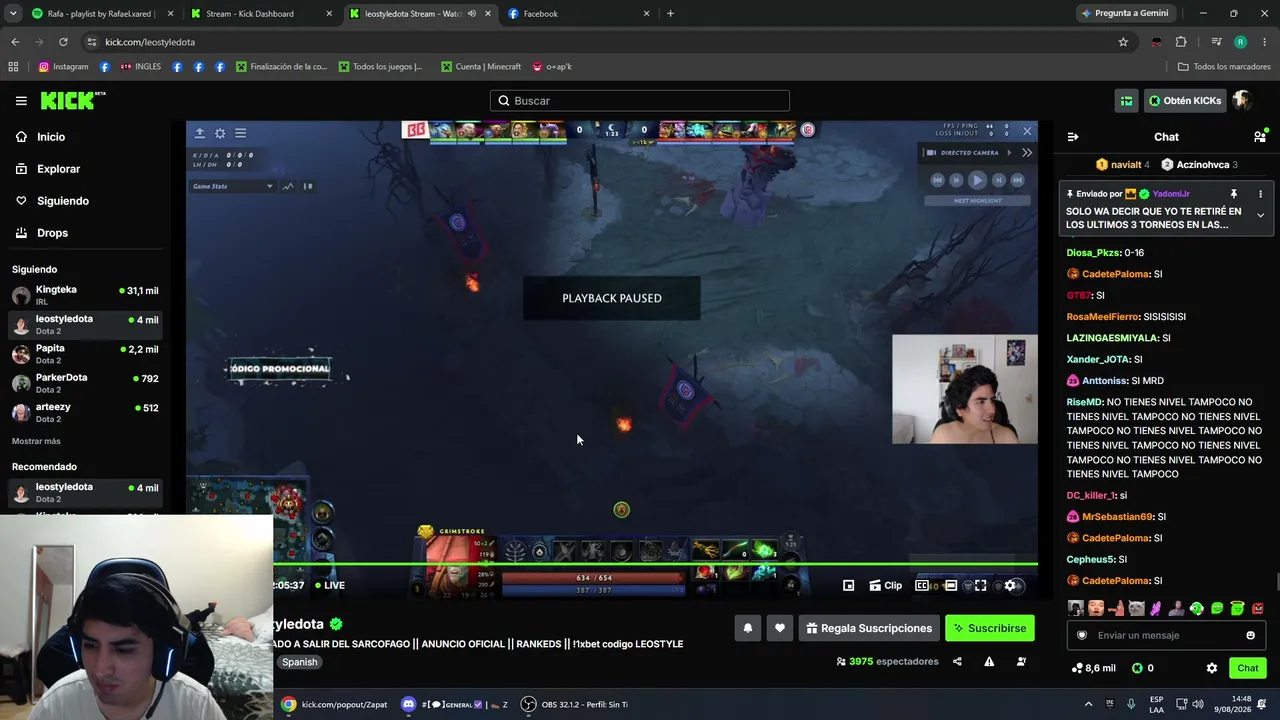Toggle the follow heart button
The height and width of the screenshot is (720, 1280).
780,628
